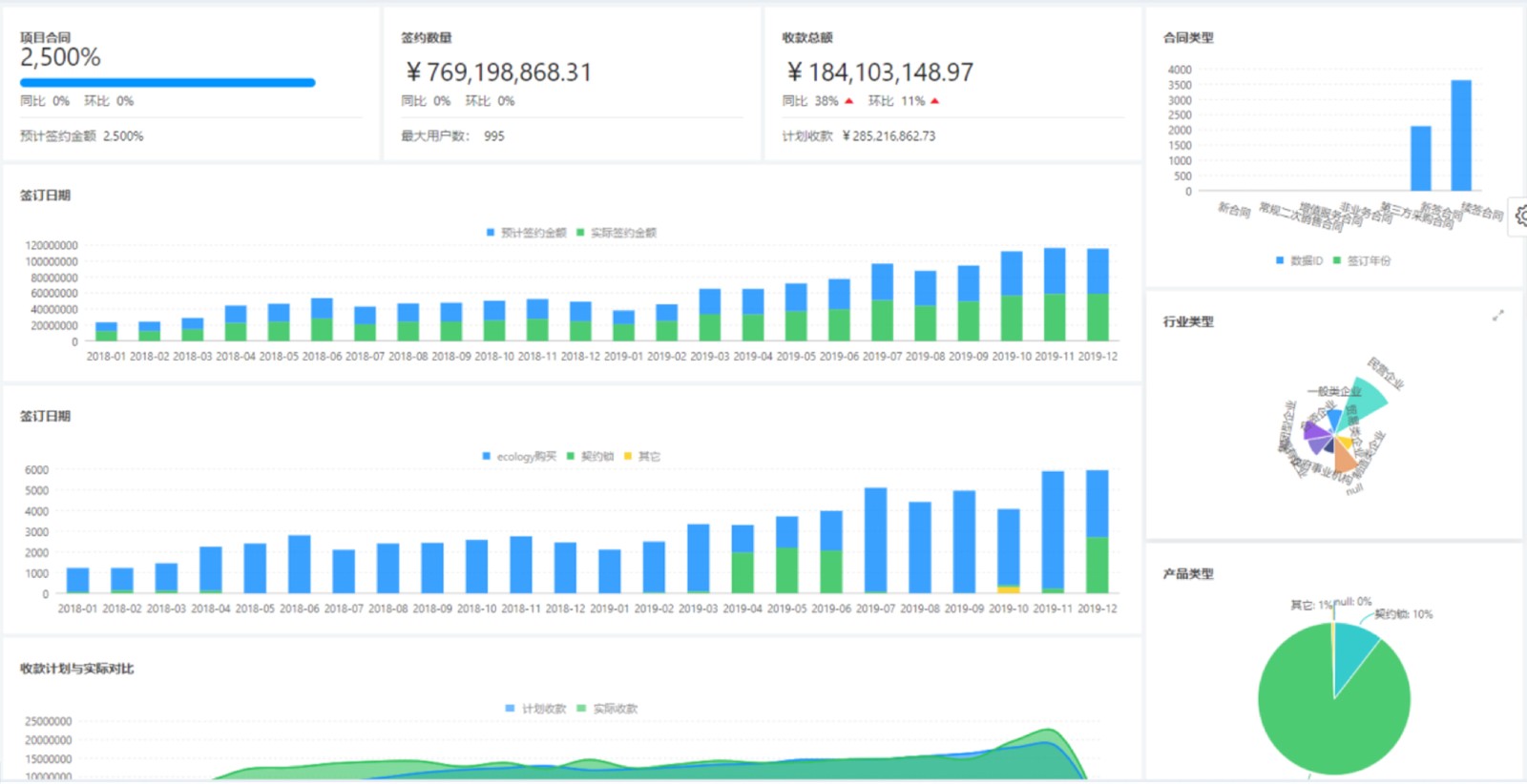The height and width of the screenshot is (784, 1527).
Task: Click the 收款总额 amount ¥184,103,148.97
Action: click(x=880, y=72)
